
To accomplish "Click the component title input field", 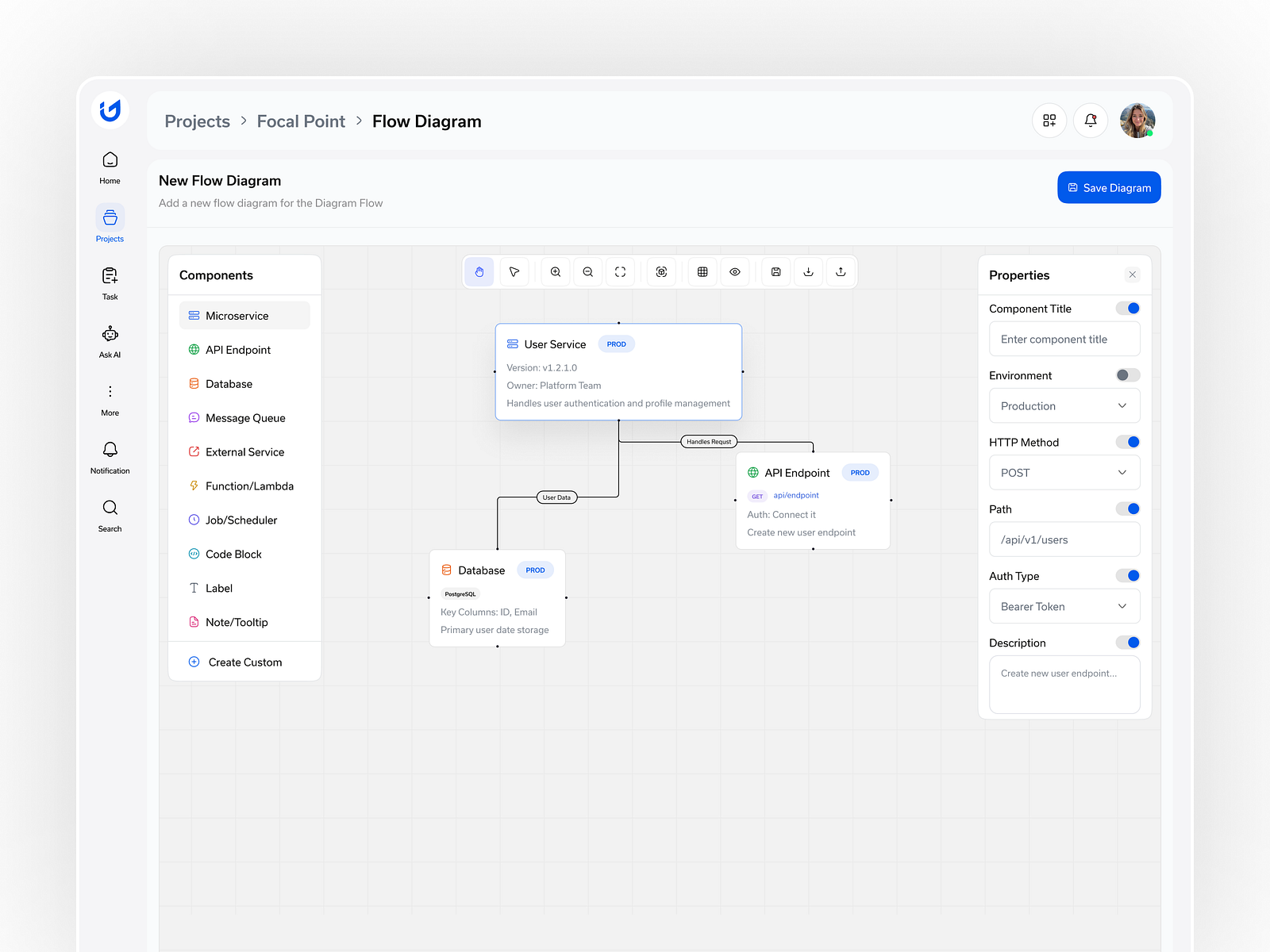I will [x=1064, y=339].
